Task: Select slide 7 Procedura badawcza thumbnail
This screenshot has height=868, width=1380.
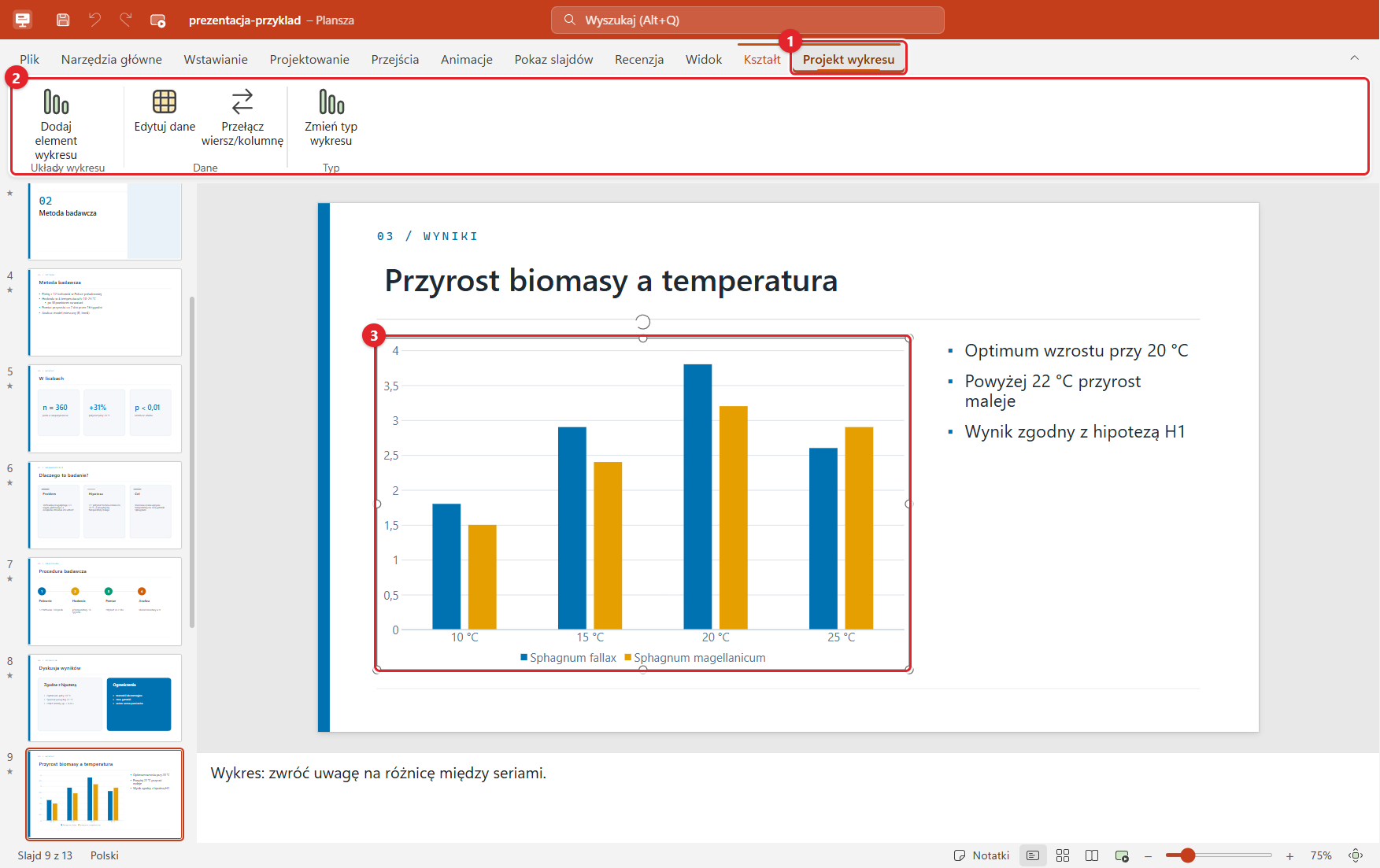Action: [105, 601]
